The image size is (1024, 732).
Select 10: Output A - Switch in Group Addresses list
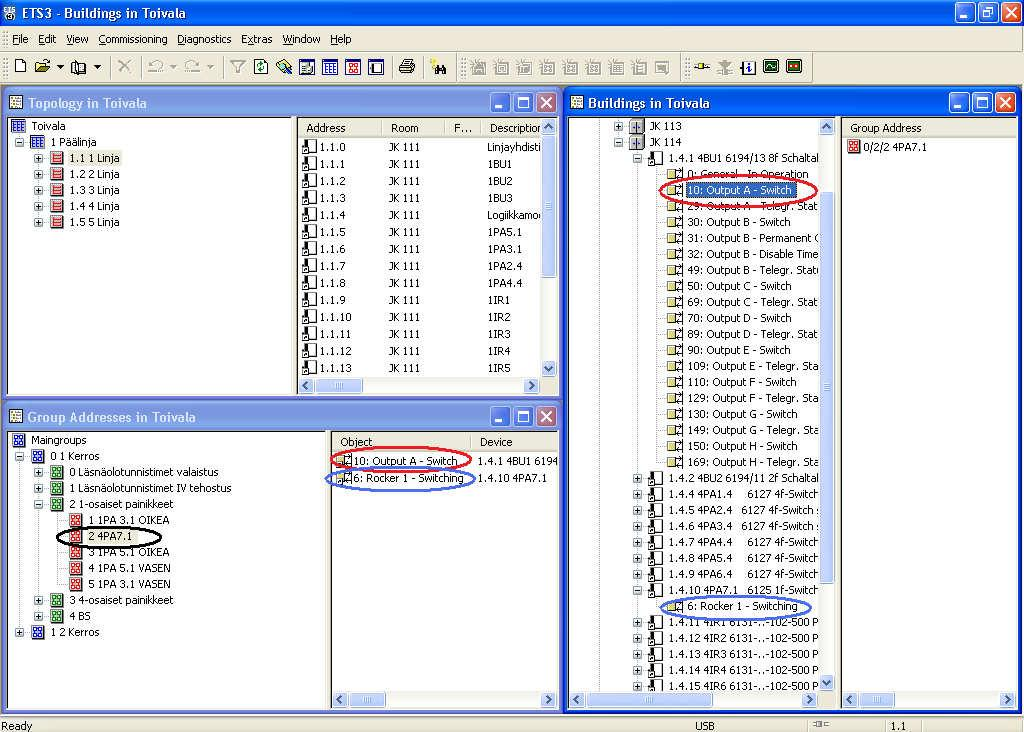405,461
